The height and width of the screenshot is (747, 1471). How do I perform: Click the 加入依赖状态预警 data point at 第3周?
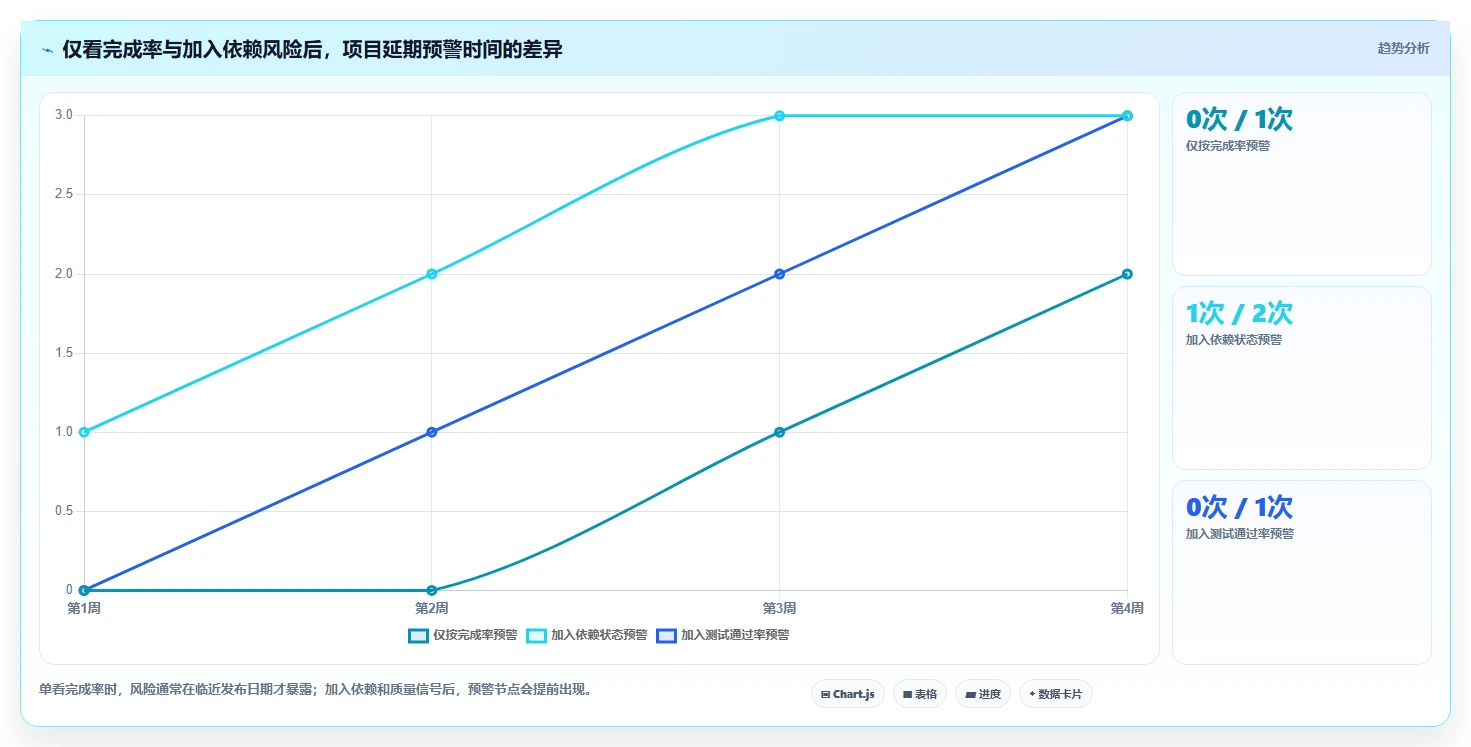(x=780, y=116)
